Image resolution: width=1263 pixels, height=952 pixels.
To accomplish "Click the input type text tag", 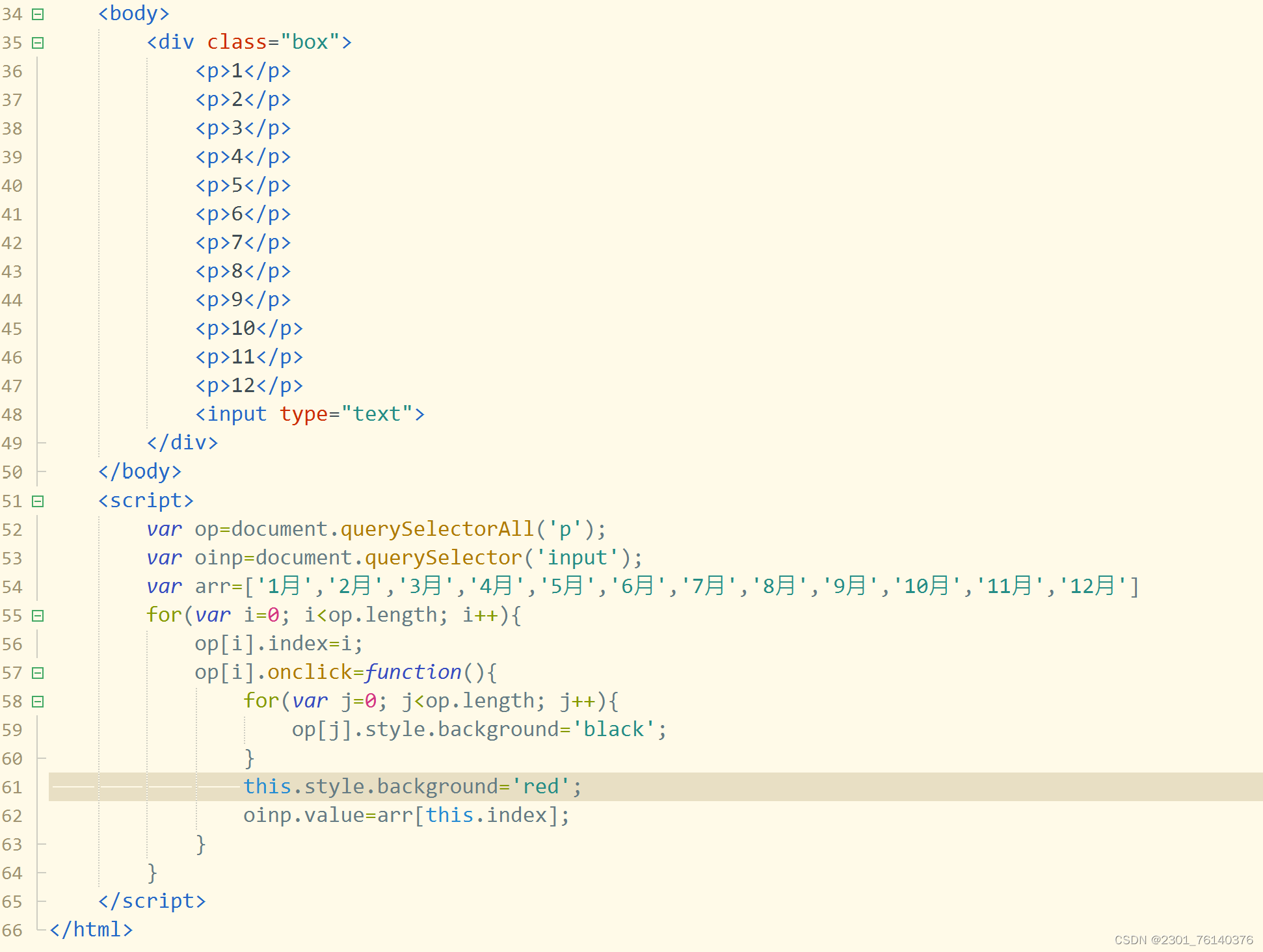I will pos(310,414).
